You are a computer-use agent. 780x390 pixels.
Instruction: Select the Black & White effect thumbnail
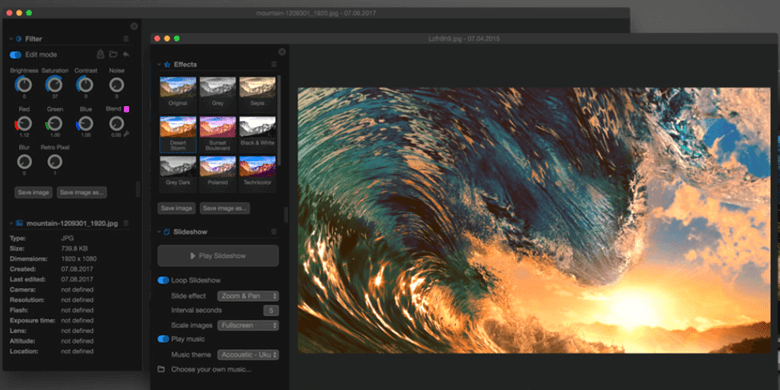click(x=257, y=134)
